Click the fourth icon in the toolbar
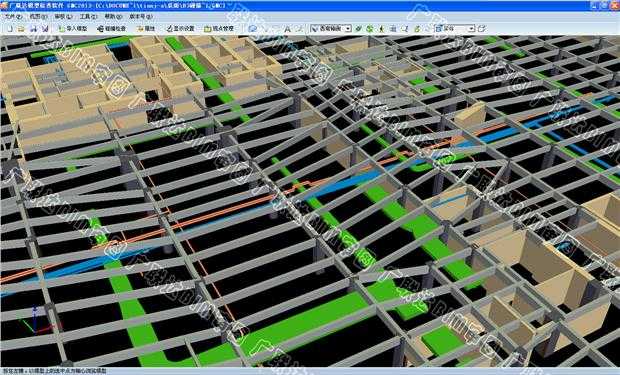This screenshot has width=620, height=375. [x=45, y=28]
